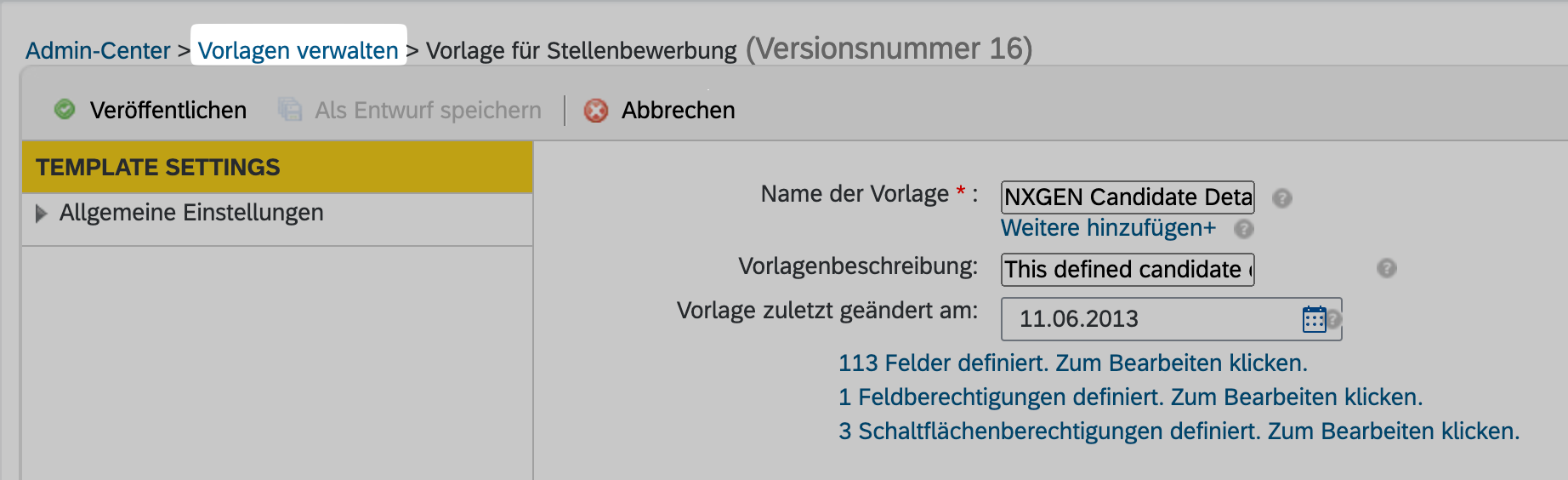Image resolution: width=1568 pixels, height=480 pixels.
Task: Open the 3 Schaltflächenberechtigungen definiert link
Action: click(1179, 431)
